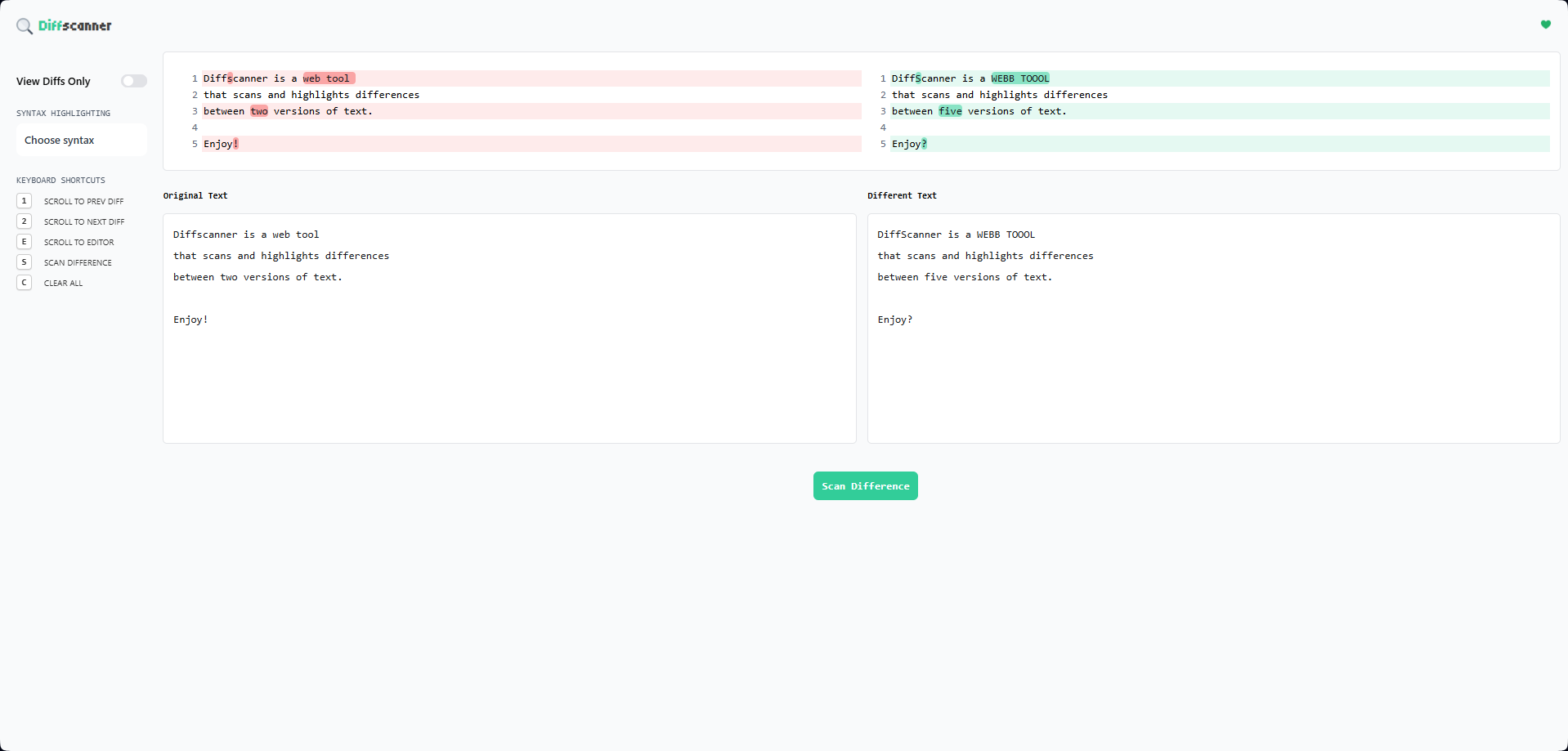
Task: Click the Scroll to Editor label
Action: coord(79,242)
